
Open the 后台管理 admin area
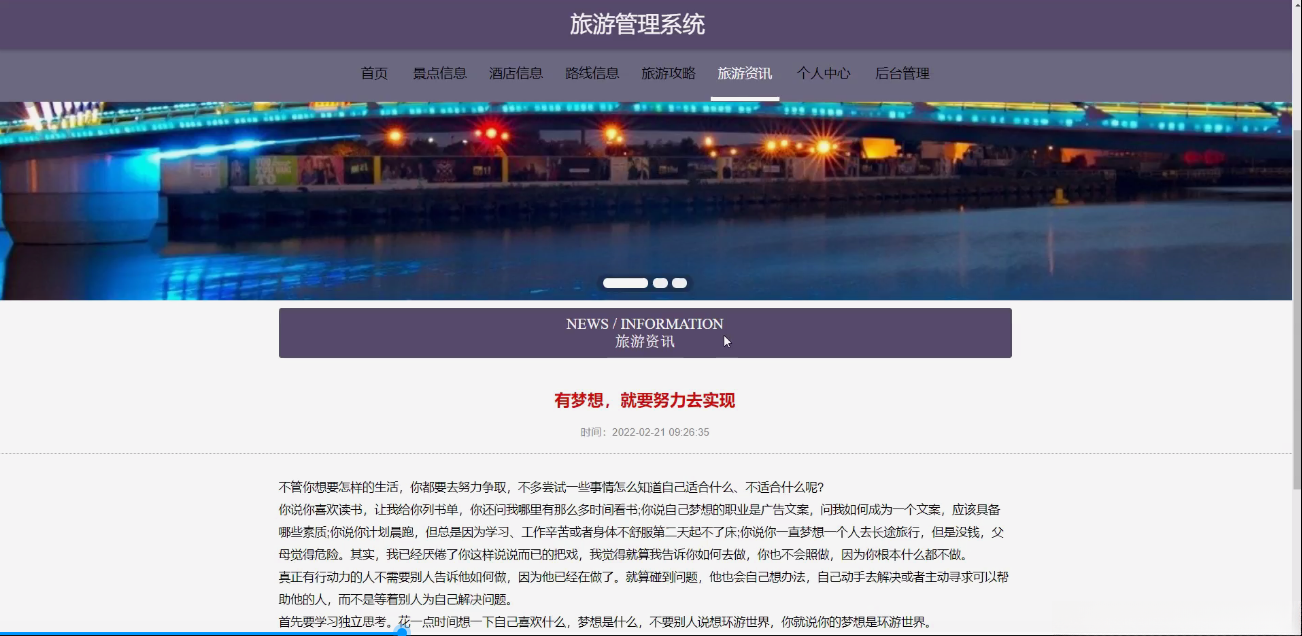(903, 73)
